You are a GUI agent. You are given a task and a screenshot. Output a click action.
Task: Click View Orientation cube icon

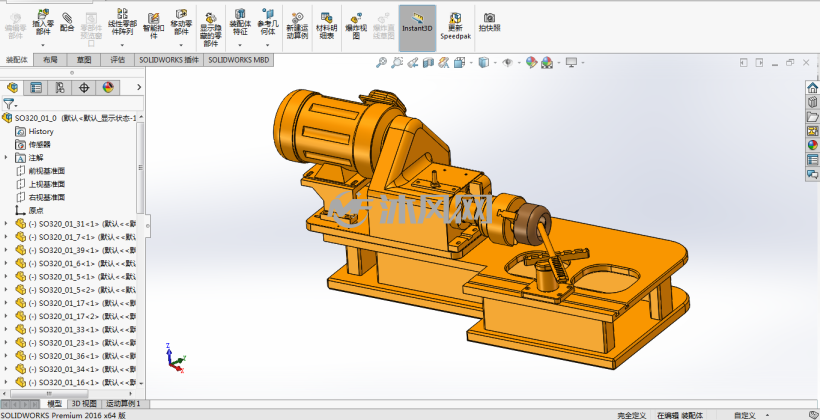(x=460, y=63)
